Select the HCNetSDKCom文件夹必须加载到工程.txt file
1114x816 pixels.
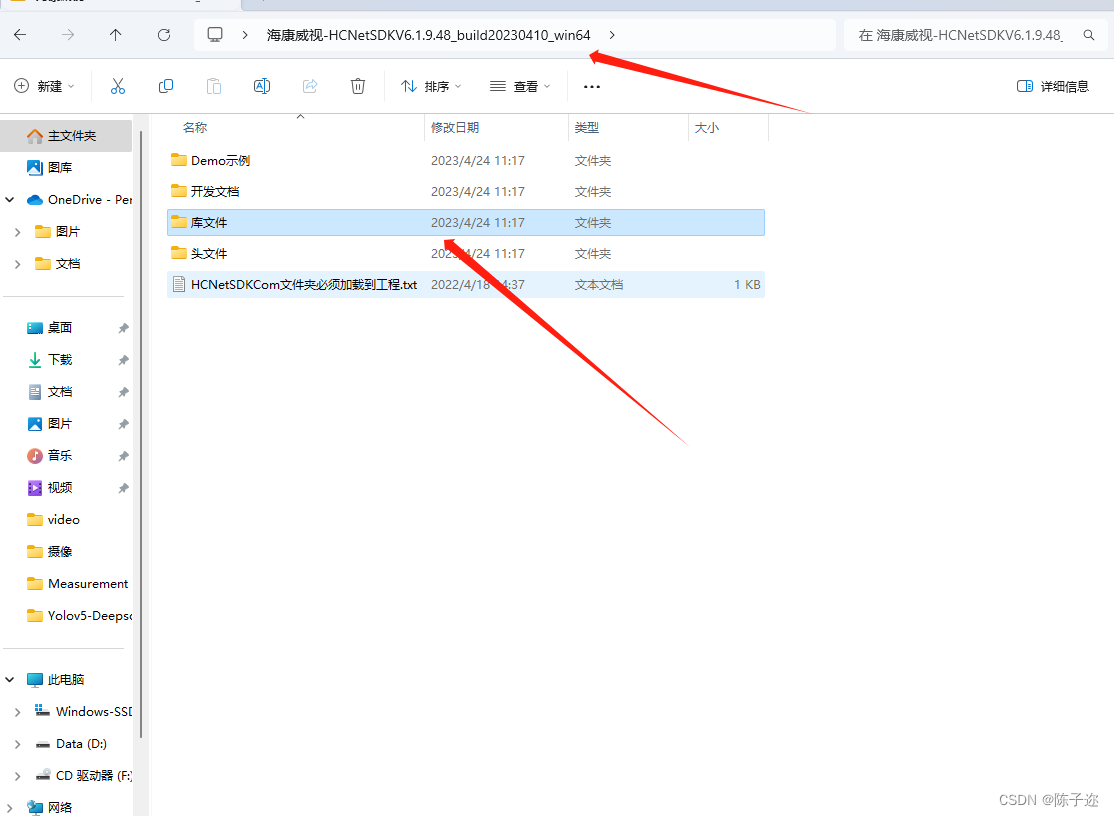pyautogui.click(x=465, y=284)
